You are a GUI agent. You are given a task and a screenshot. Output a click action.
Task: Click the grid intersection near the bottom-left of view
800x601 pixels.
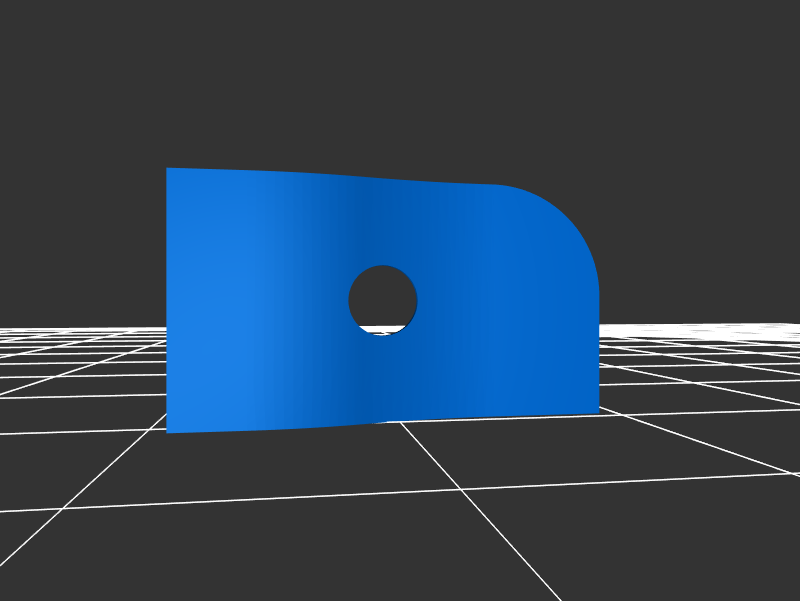click(62, 508)
